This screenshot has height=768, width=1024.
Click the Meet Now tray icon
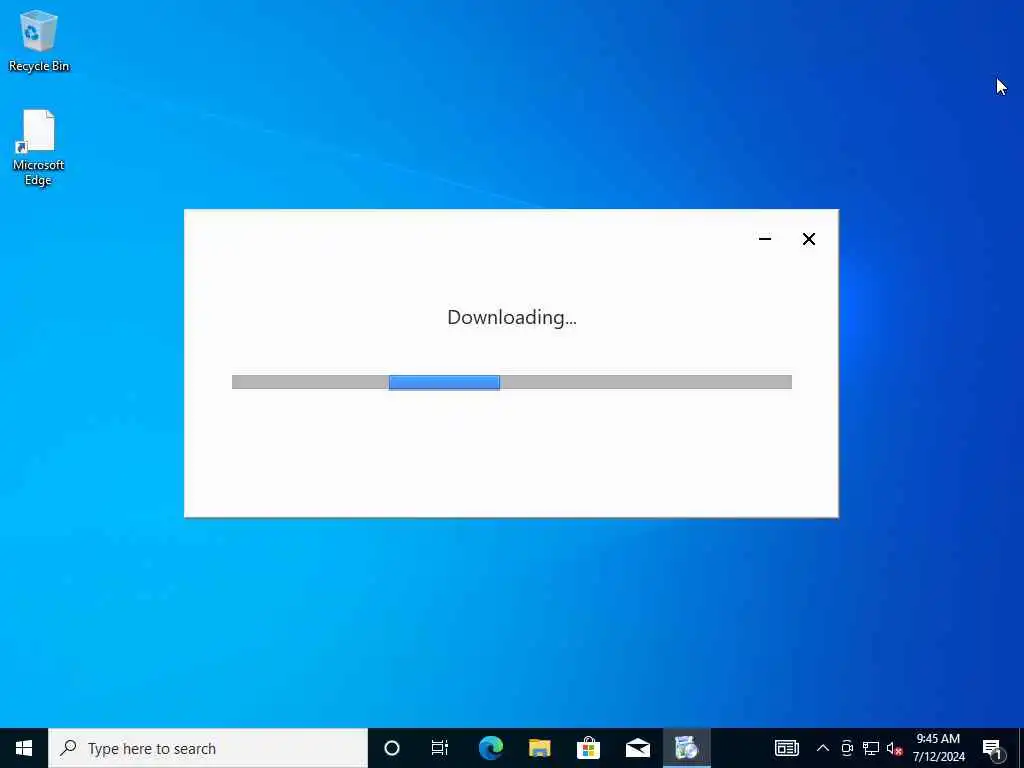pos(847,748)
